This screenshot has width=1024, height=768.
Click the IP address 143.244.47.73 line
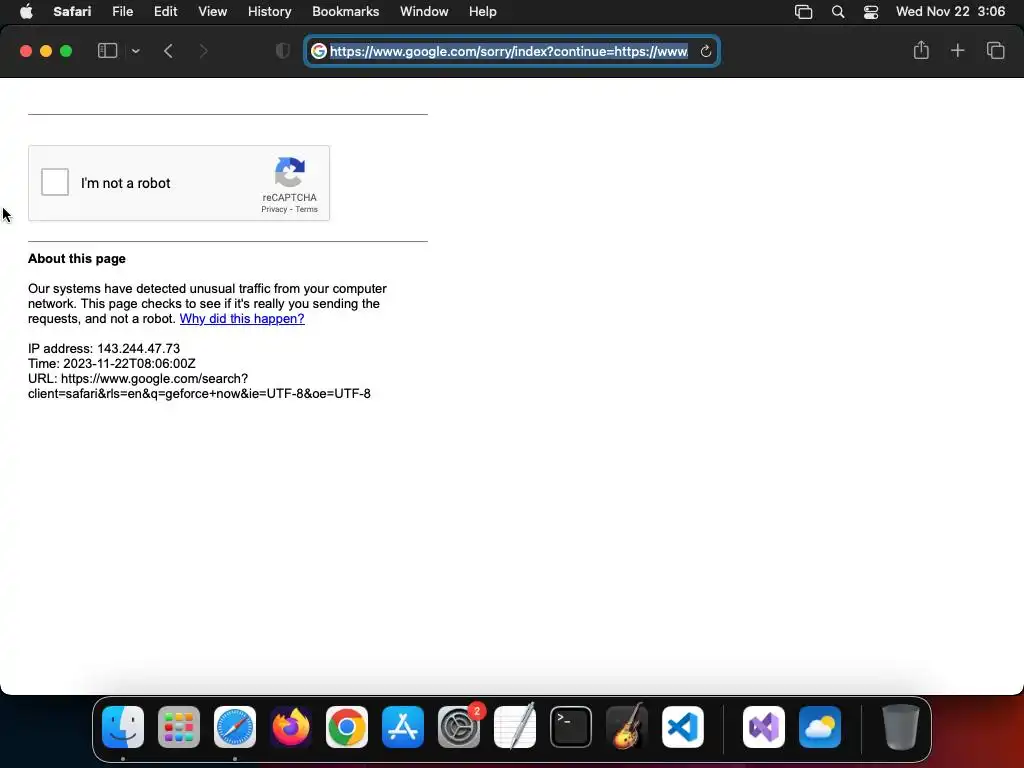coord(104,349)
